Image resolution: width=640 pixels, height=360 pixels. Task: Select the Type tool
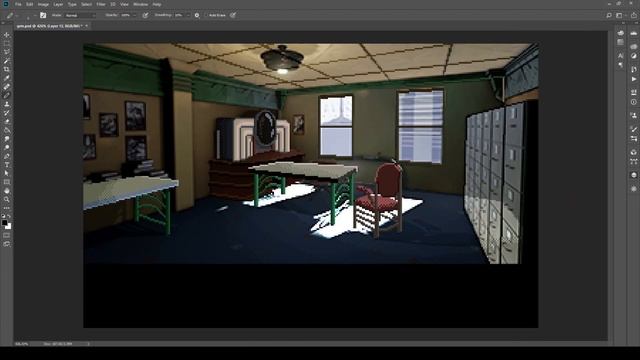7,164
